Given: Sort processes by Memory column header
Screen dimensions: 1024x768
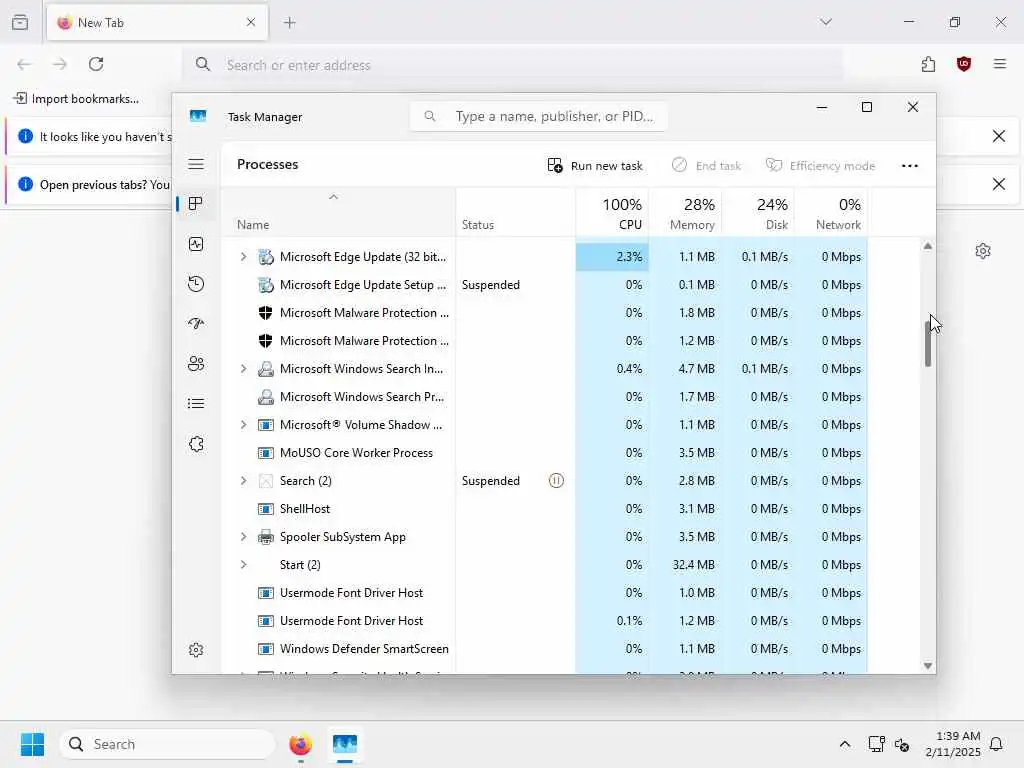Looking at the screenshot, I should point(685,214).
